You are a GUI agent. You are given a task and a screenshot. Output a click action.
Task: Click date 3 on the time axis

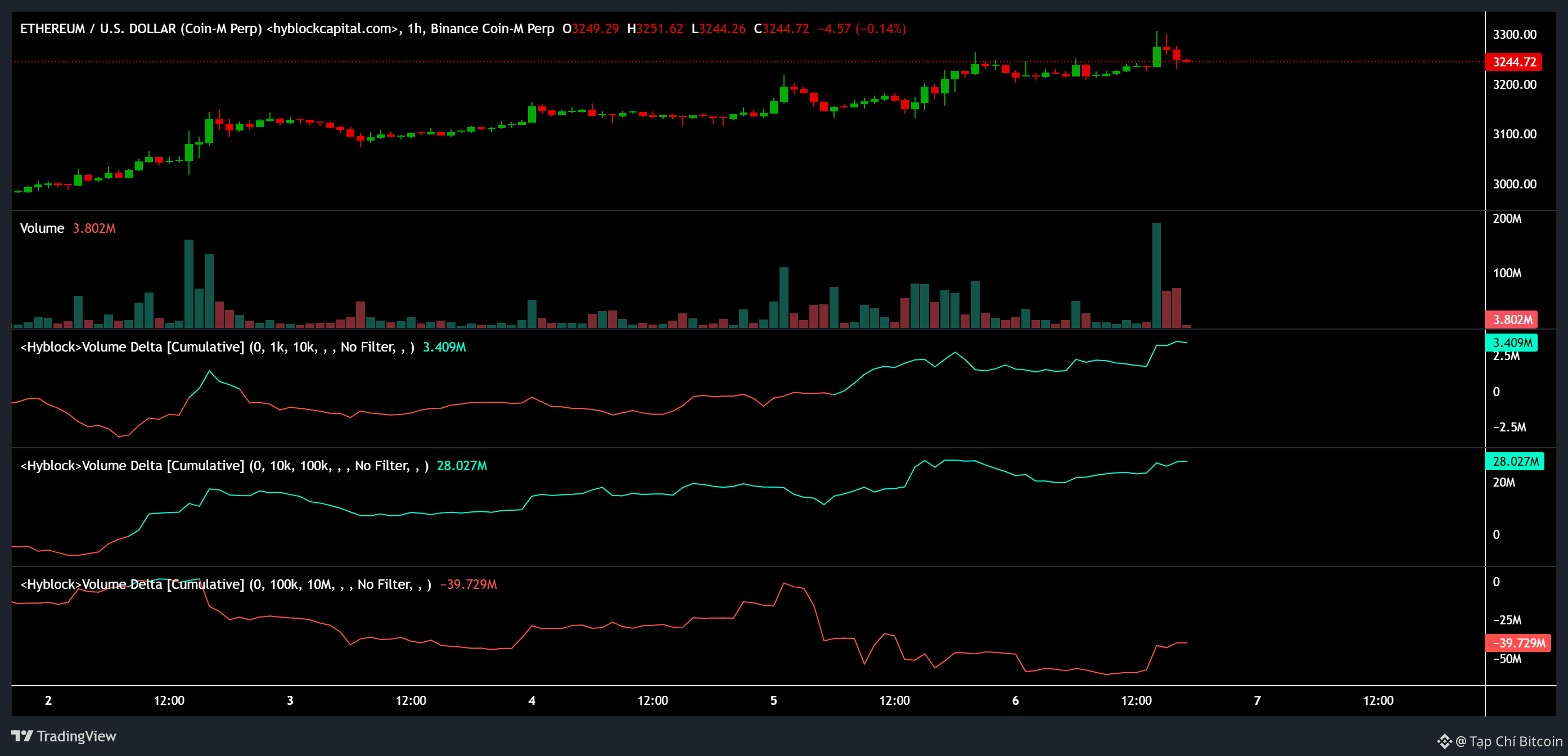290,701
